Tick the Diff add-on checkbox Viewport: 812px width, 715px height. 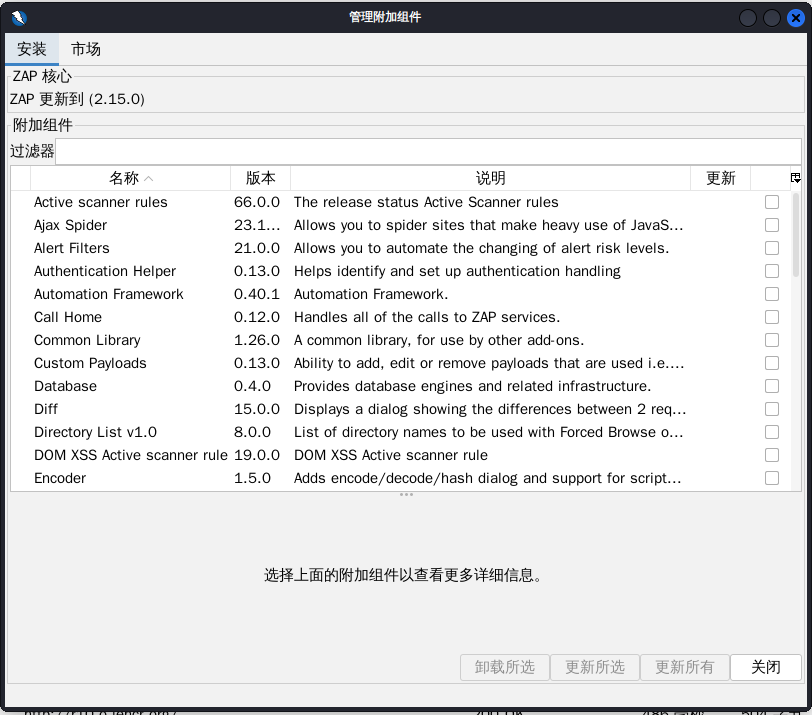tap(772, 409)
